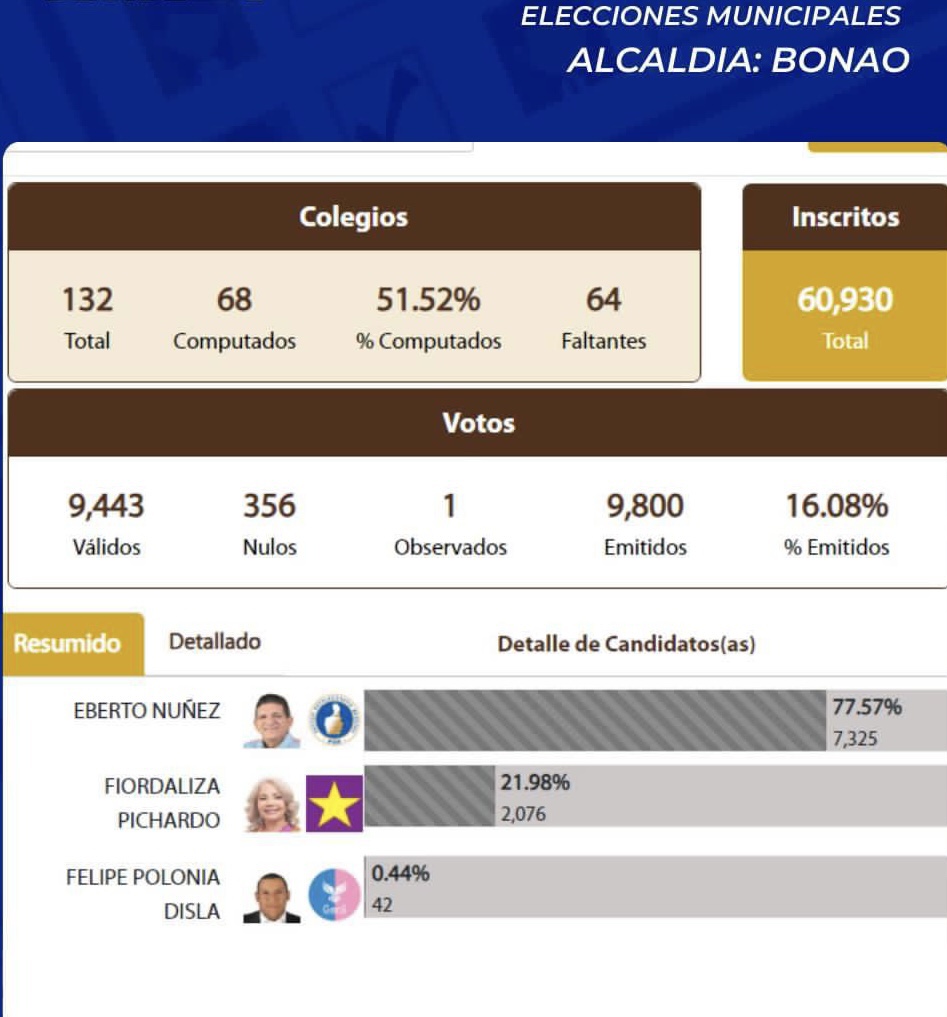This screenshot has width=947, height=1017.
Task: Click Eberto Nuñez's party logo icon
Action: 334,720
